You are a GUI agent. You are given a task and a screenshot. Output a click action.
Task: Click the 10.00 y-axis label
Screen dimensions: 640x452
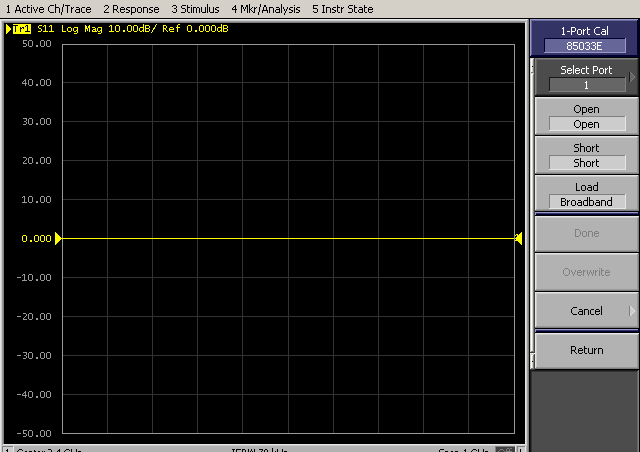point(37,200)
